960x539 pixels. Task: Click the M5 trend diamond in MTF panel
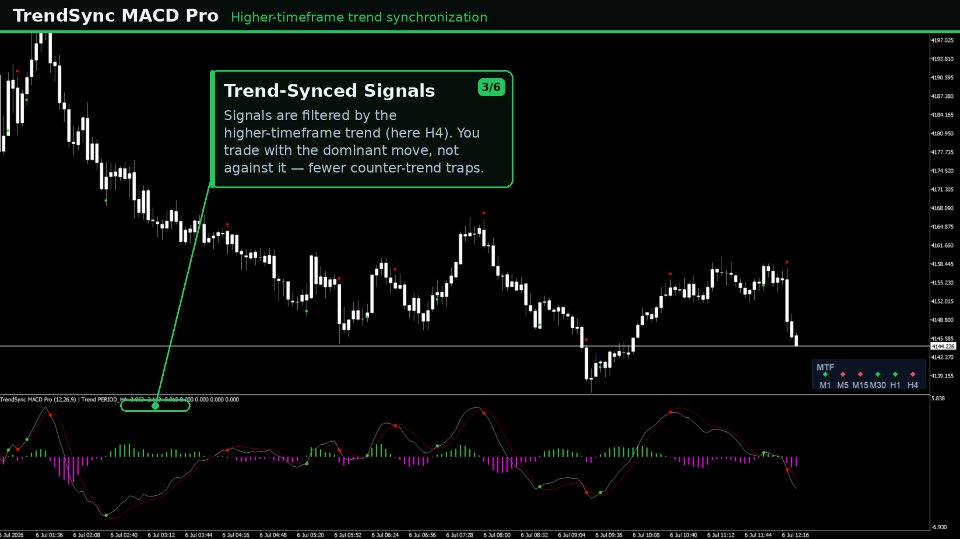(843, 374)
